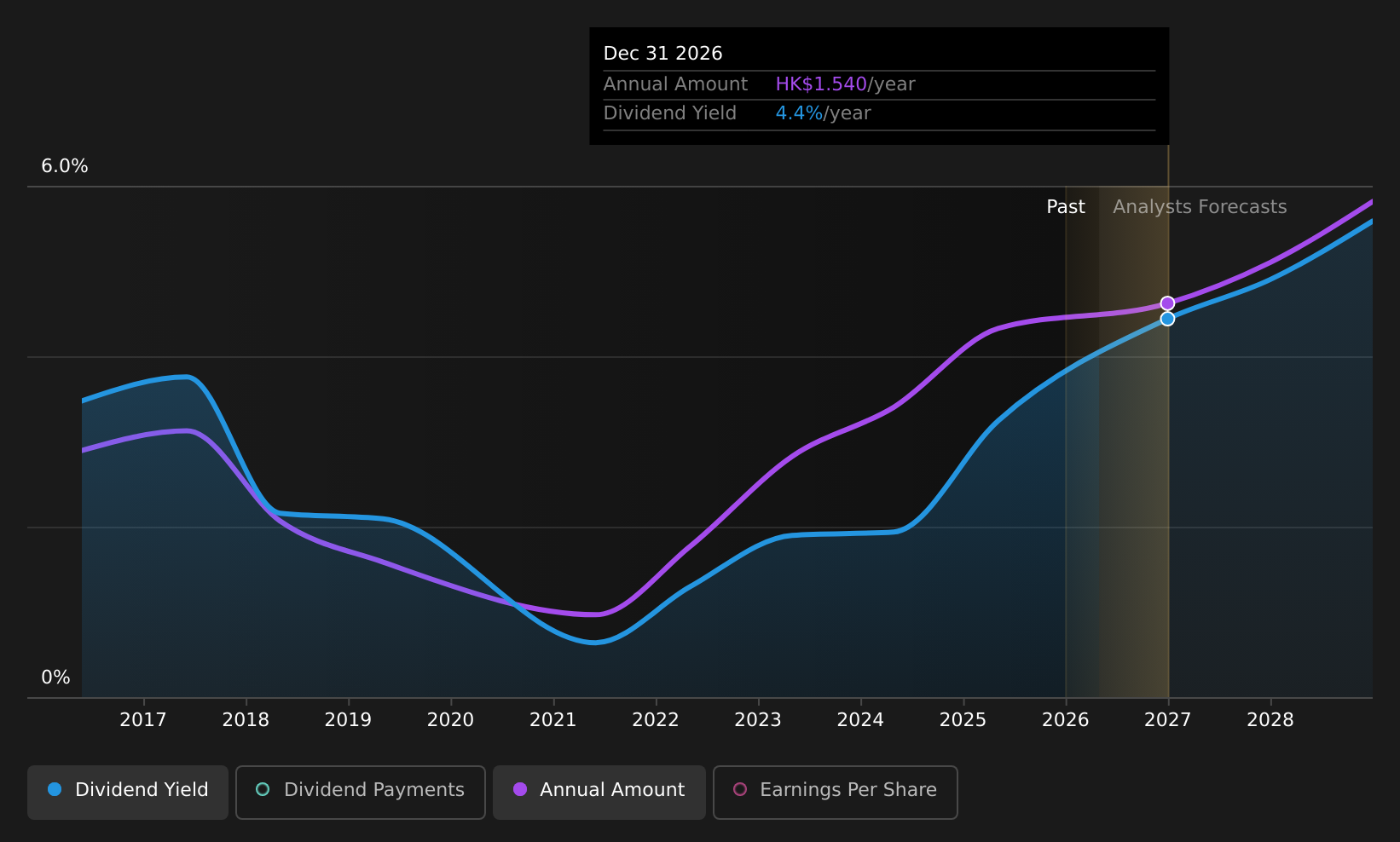Screen dimensions: 1400x842
Task: Toggle the Dividend Yield series
Action: pyautogui.click(x=128, y=792)
